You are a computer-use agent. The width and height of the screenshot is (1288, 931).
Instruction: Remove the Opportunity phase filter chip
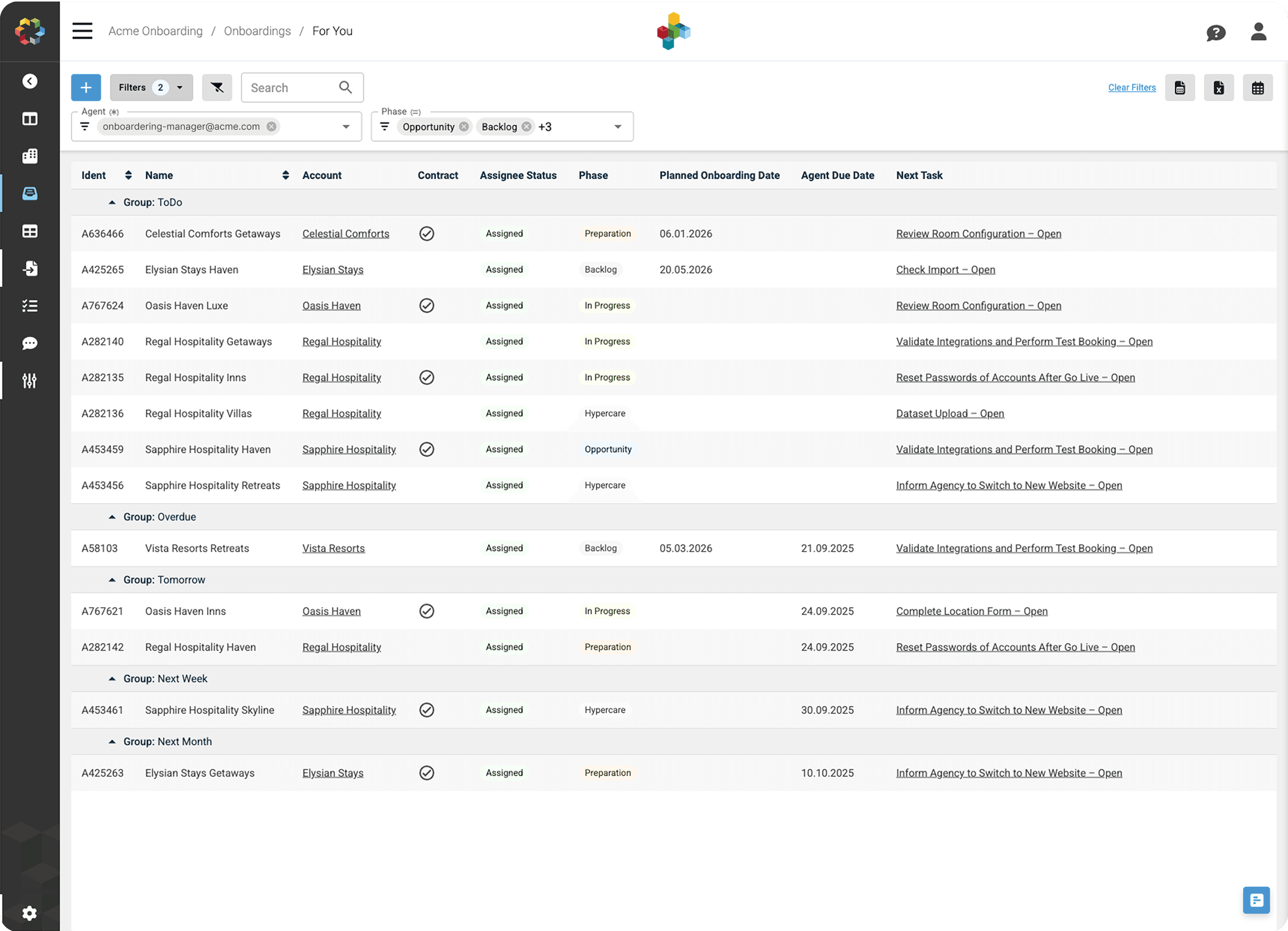pos(464,127)
